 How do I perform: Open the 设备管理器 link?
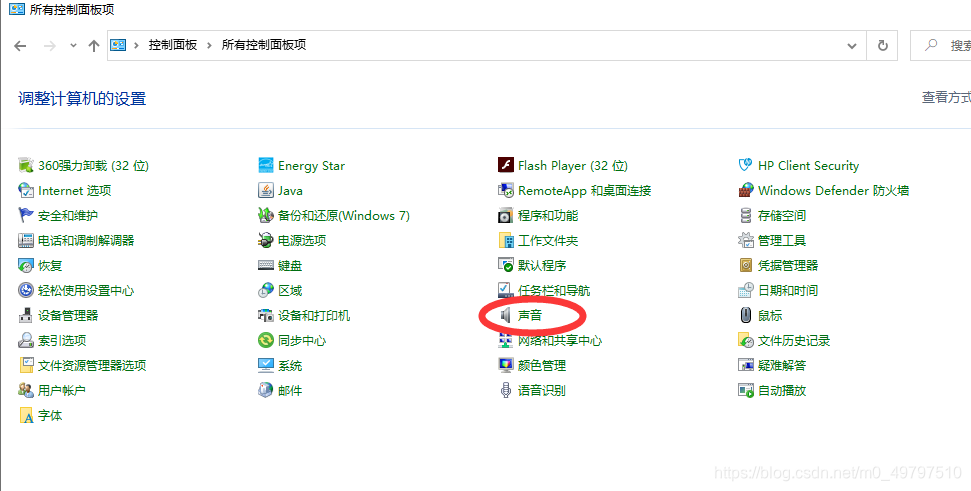68,315
